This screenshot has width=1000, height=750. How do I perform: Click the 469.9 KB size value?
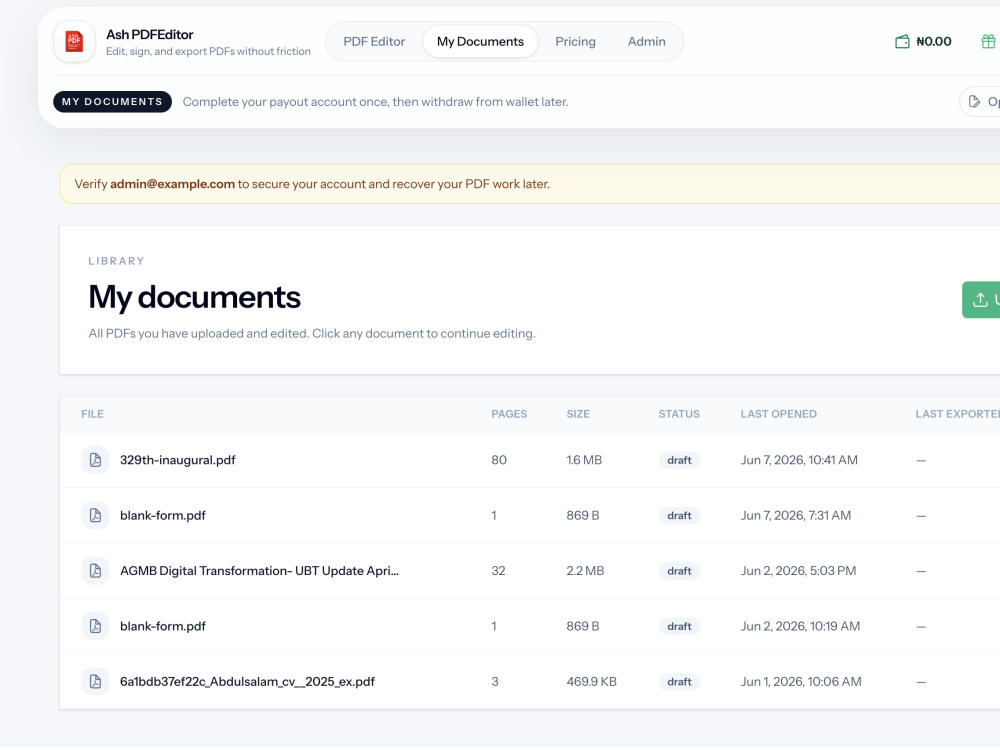point(591,682)
